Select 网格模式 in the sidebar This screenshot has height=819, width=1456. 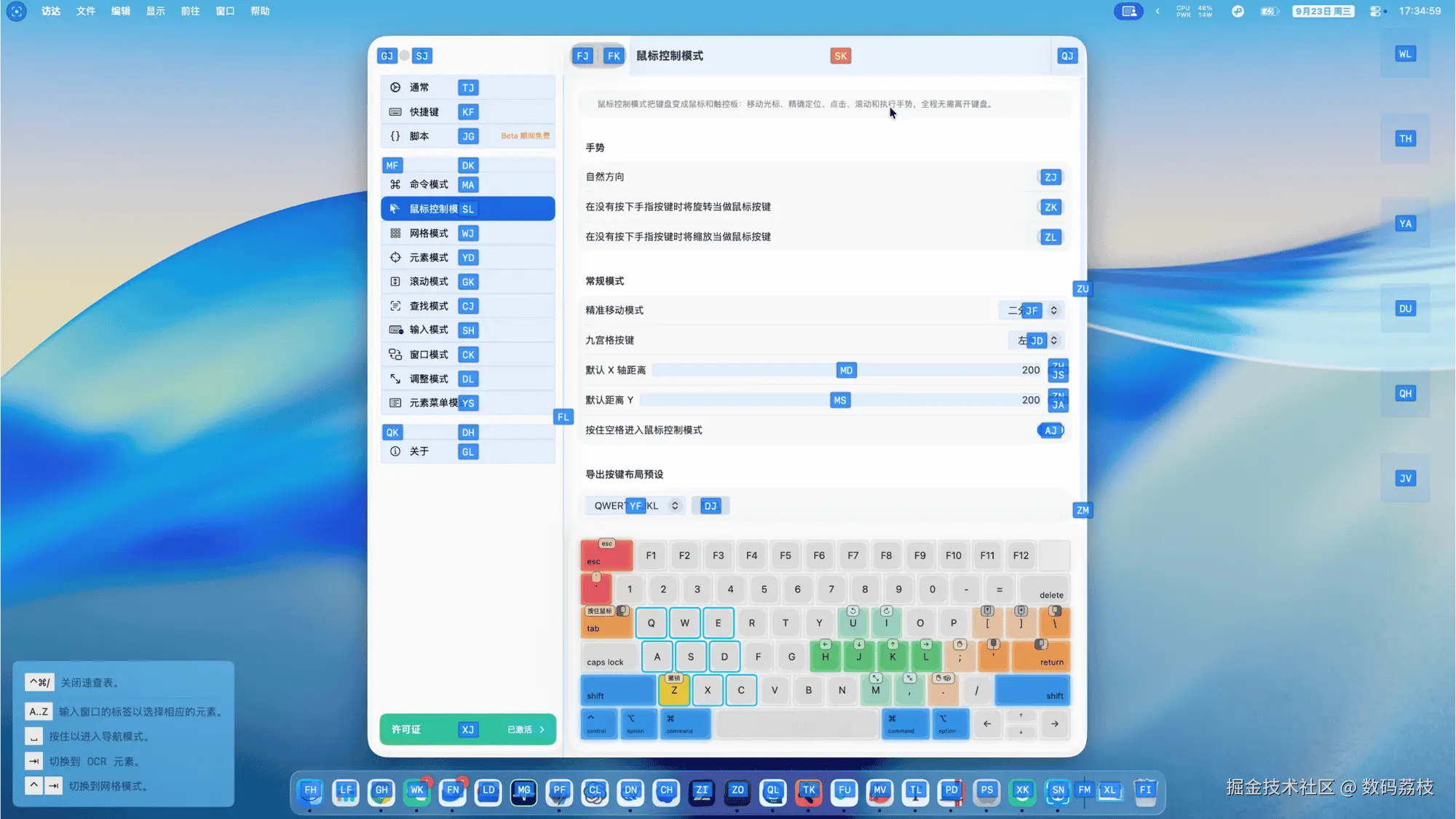(x=467, y=233)
